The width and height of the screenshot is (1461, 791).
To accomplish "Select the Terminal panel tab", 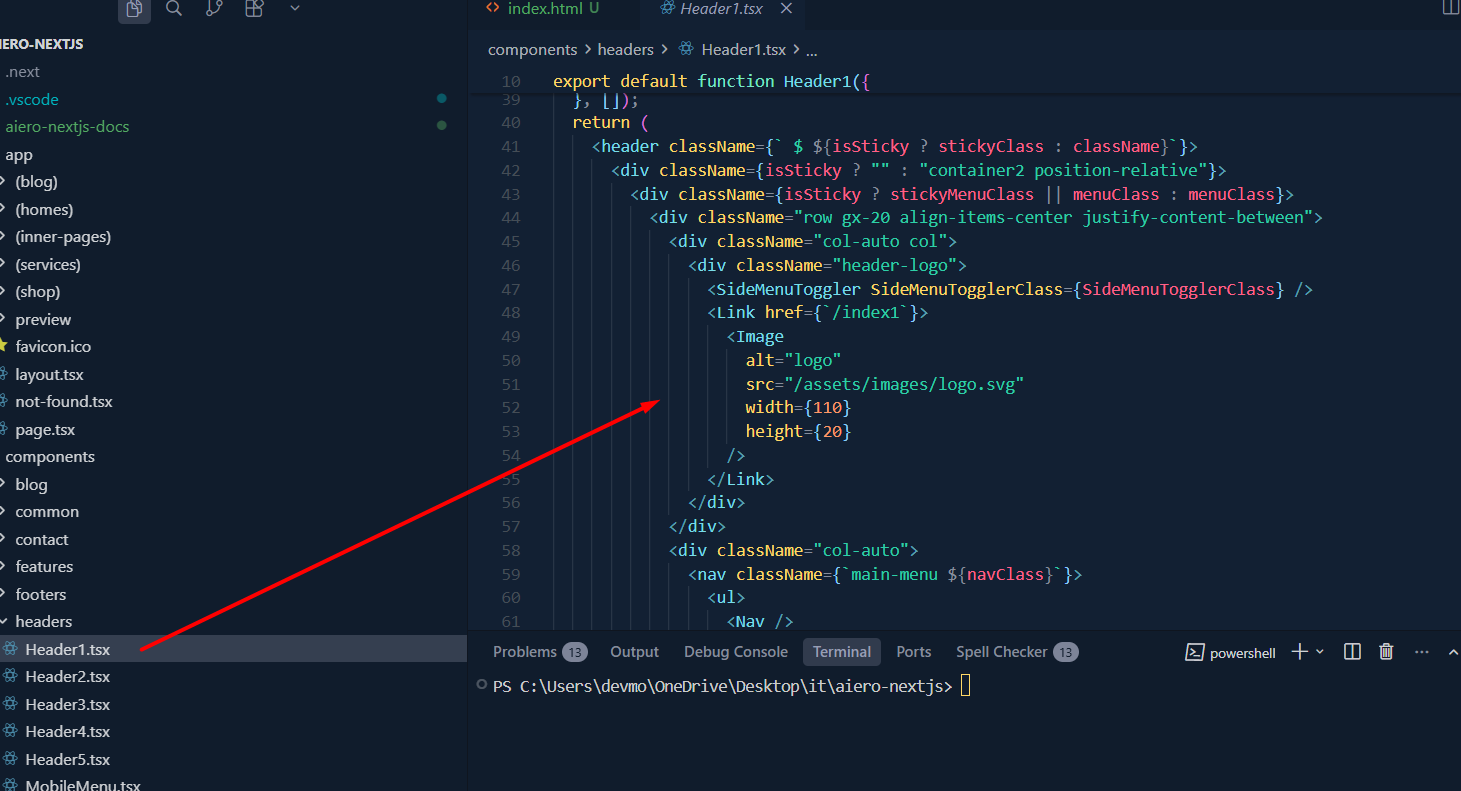I will tap(842, 652).
